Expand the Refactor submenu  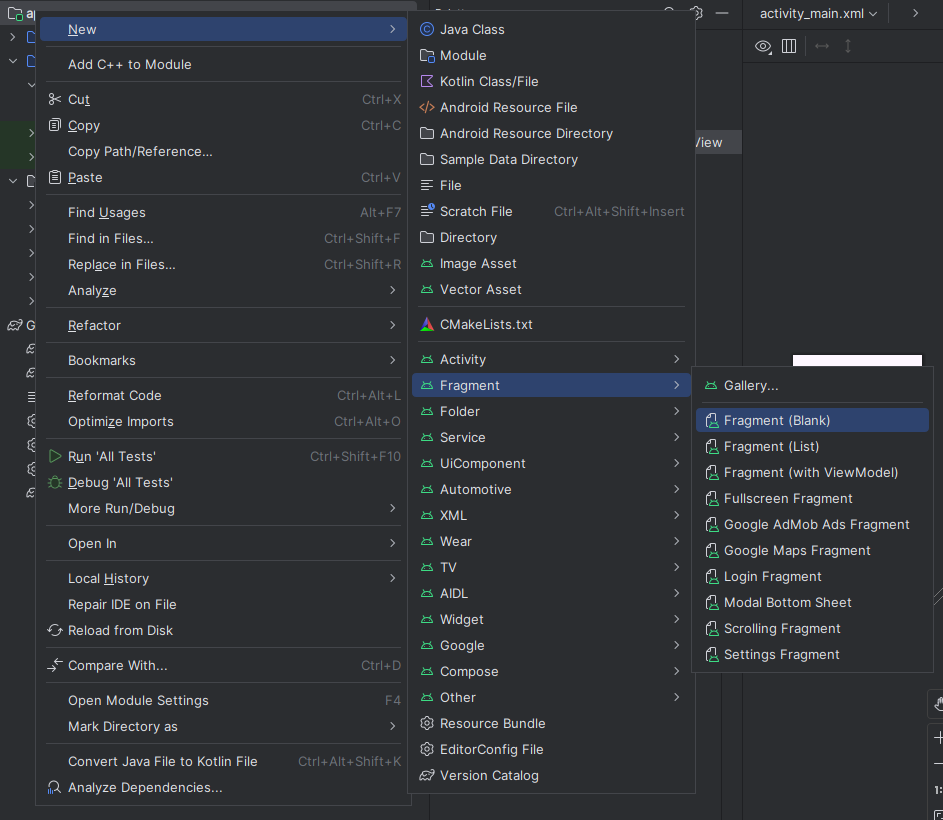(224, 325)
